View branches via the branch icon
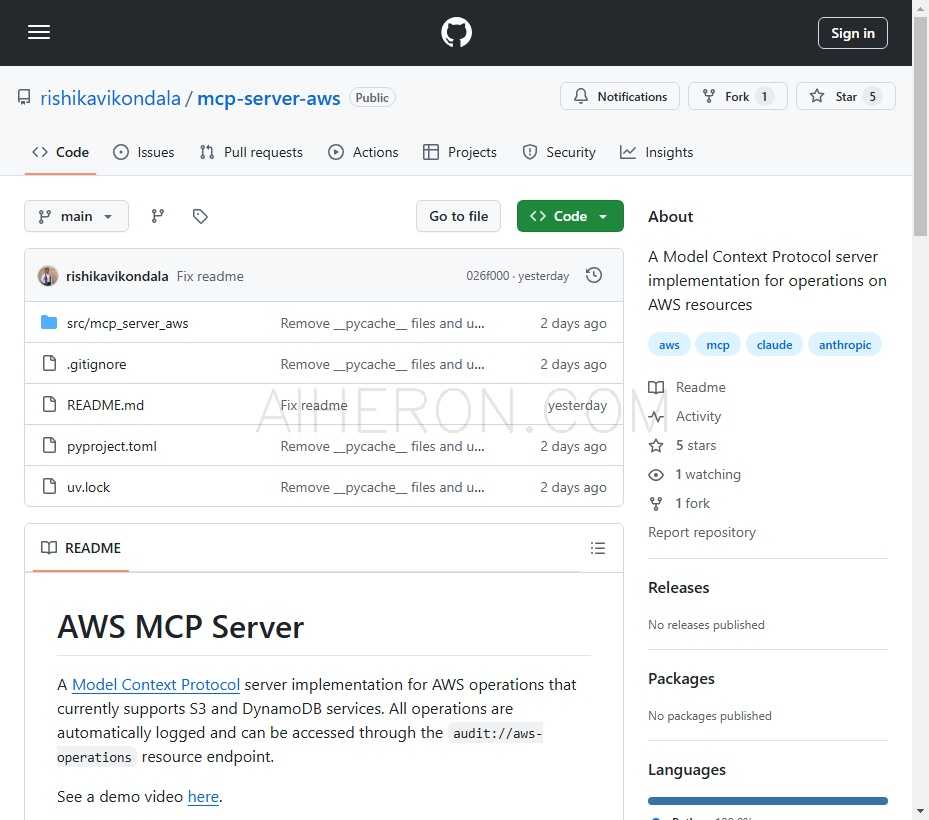The height and width of the screenshot is (820, 929). click(x=158, y=216)
